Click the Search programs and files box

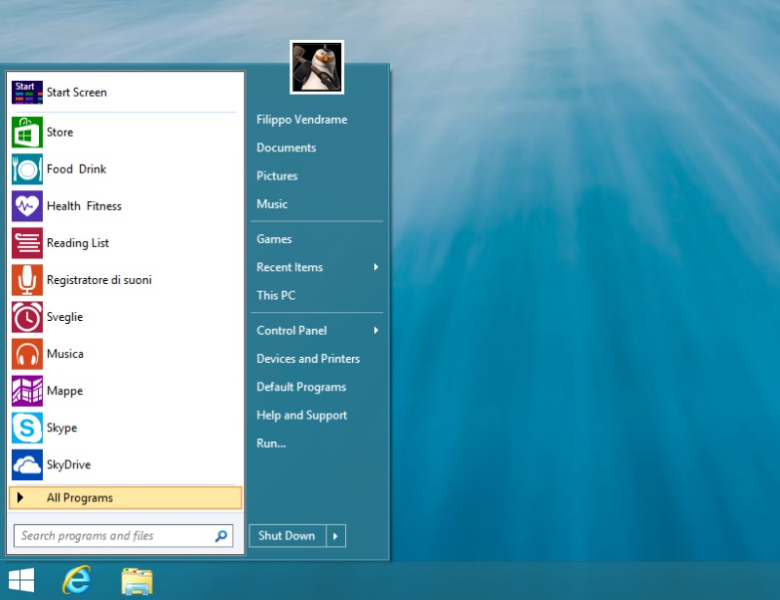click(x=115, y=536)
